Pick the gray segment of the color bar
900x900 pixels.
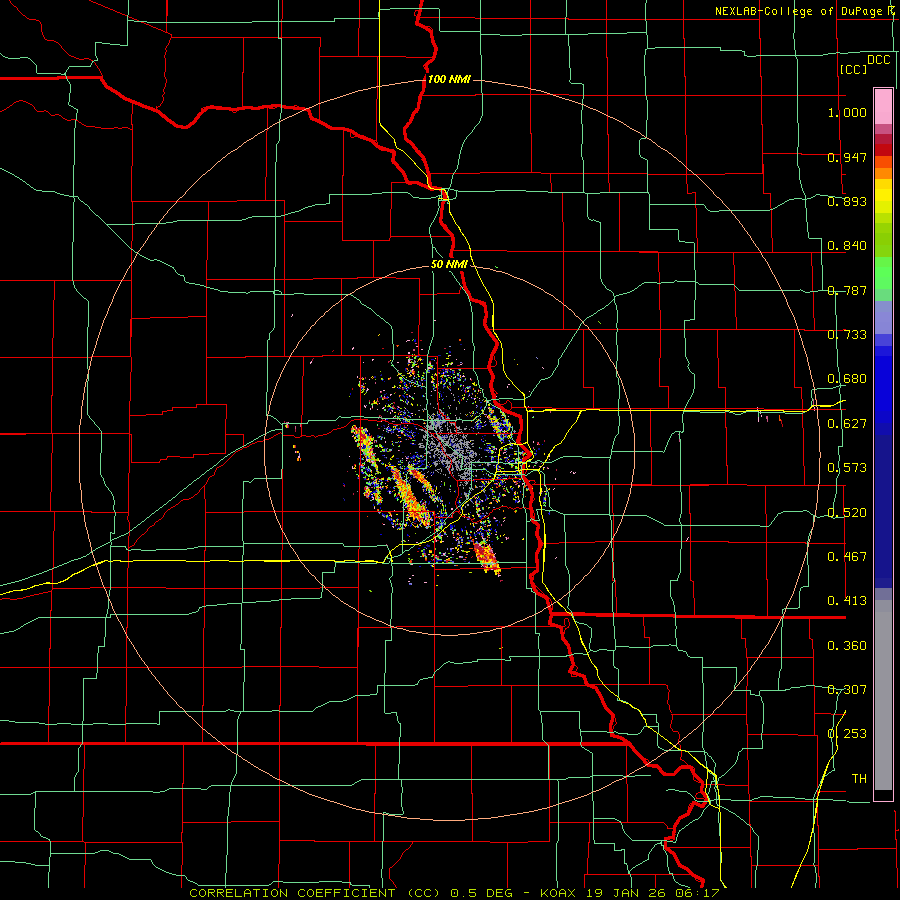click(x=883, y=695)
